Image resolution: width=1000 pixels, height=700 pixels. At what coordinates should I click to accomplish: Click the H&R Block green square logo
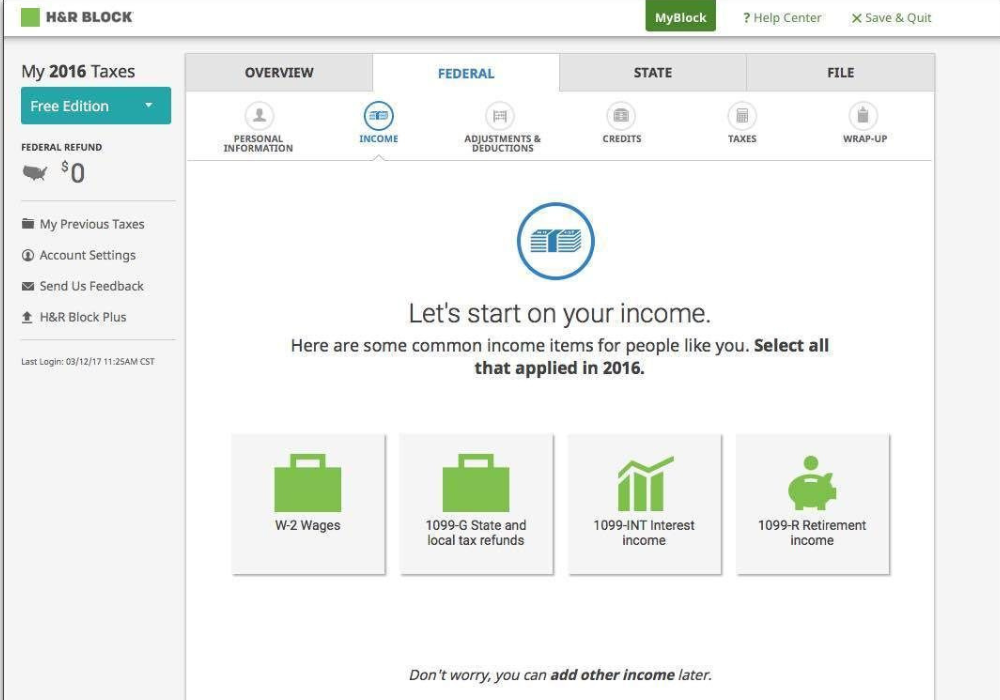(30, 17)
